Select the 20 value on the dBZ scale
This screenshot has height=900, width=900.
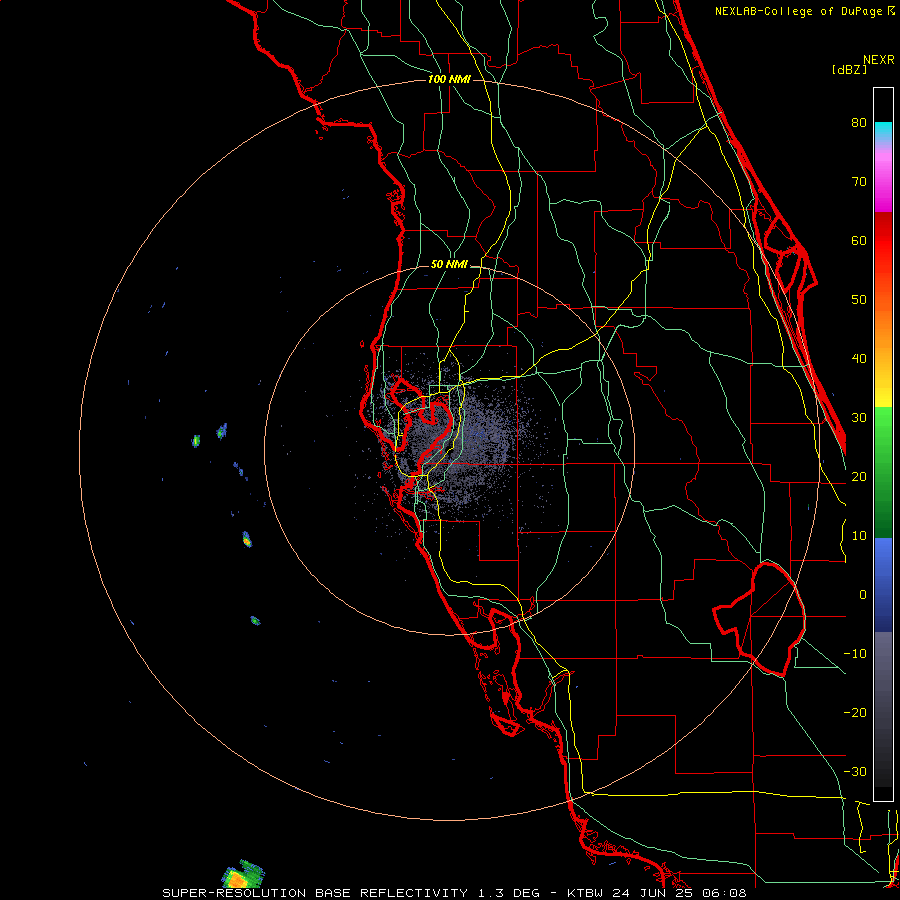click(x=859, y=476)
